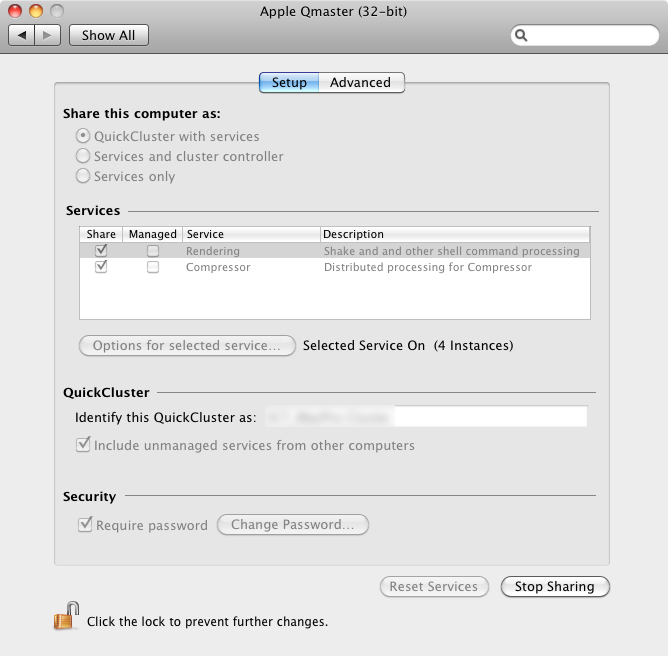The image size is (668, 656).
Task: Close the Apple Qmaster window
Action: [15, 11]
